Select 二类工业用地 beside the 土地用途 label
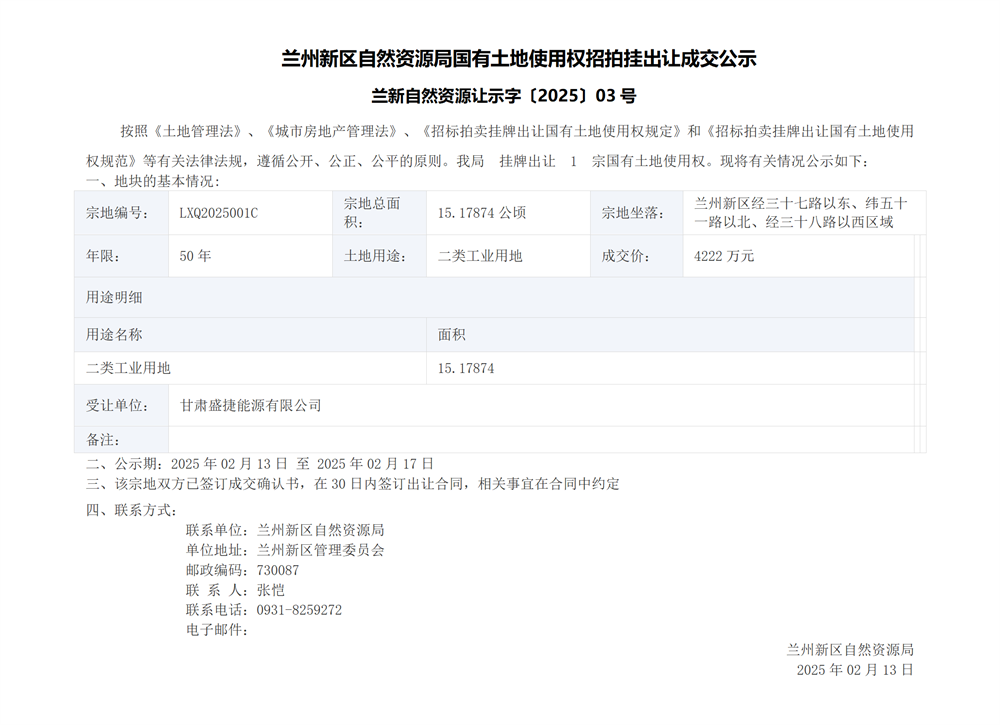This screenshot has width=1000, height=725. point(480,256)
